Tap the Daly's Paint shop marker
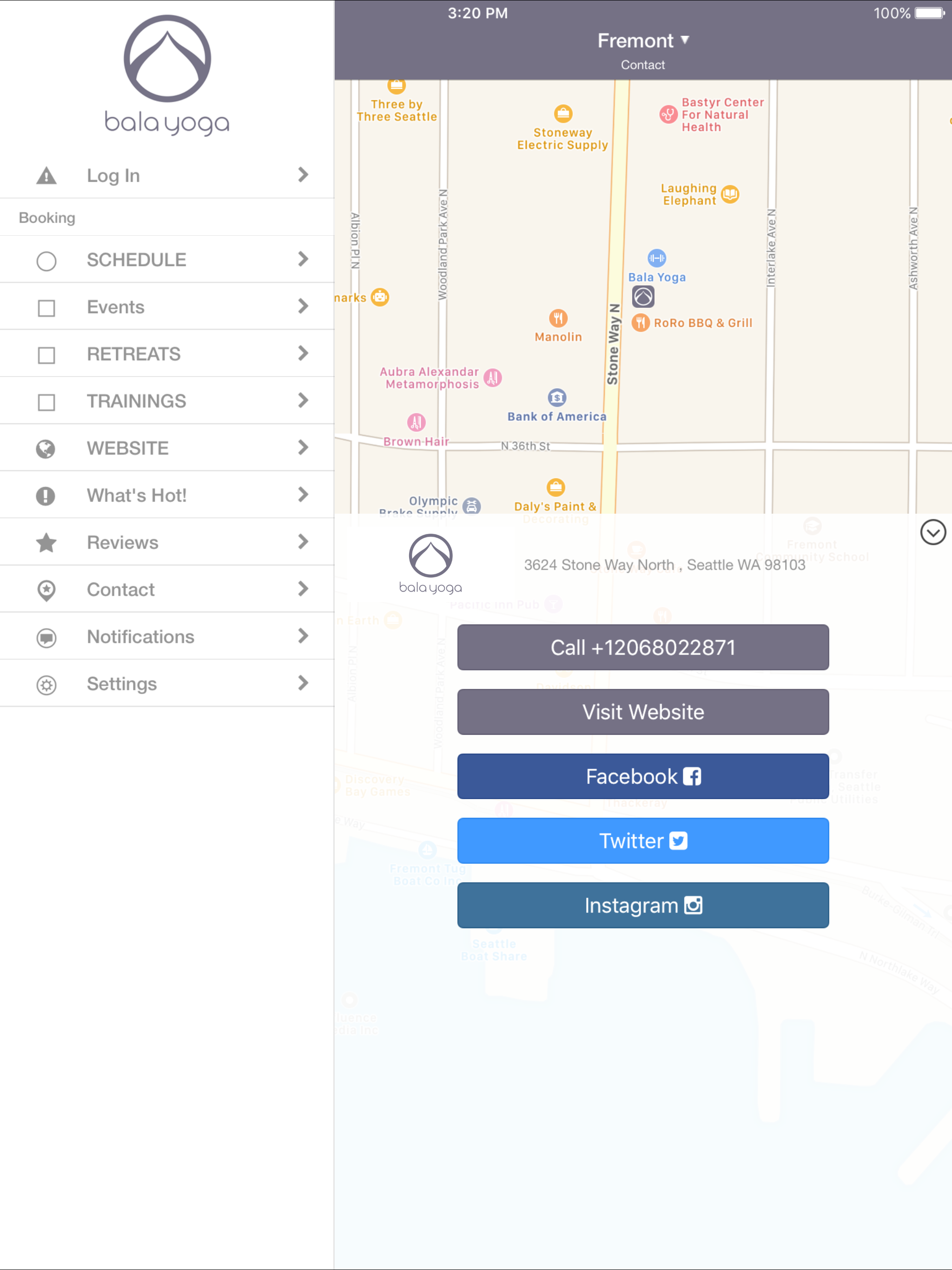Screen dimensions: 952x1270 555,488
